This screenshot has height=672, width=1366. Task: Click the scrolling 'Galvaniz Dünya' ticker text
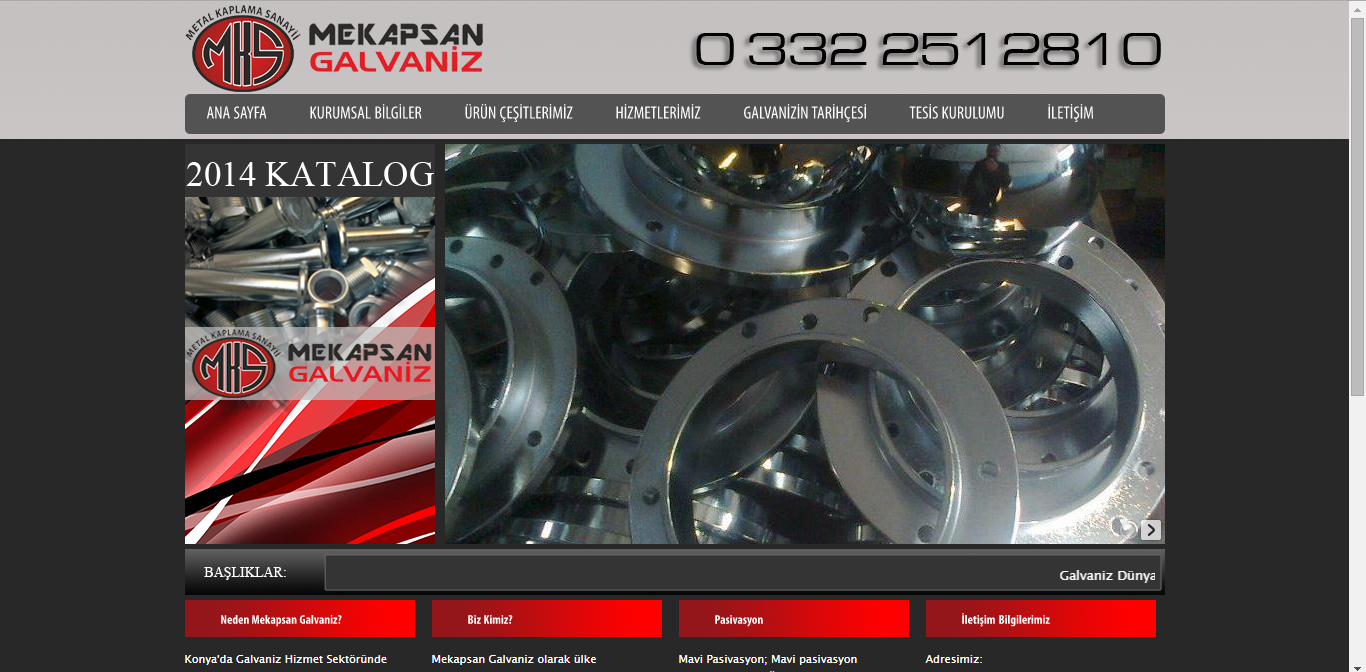1107,575
